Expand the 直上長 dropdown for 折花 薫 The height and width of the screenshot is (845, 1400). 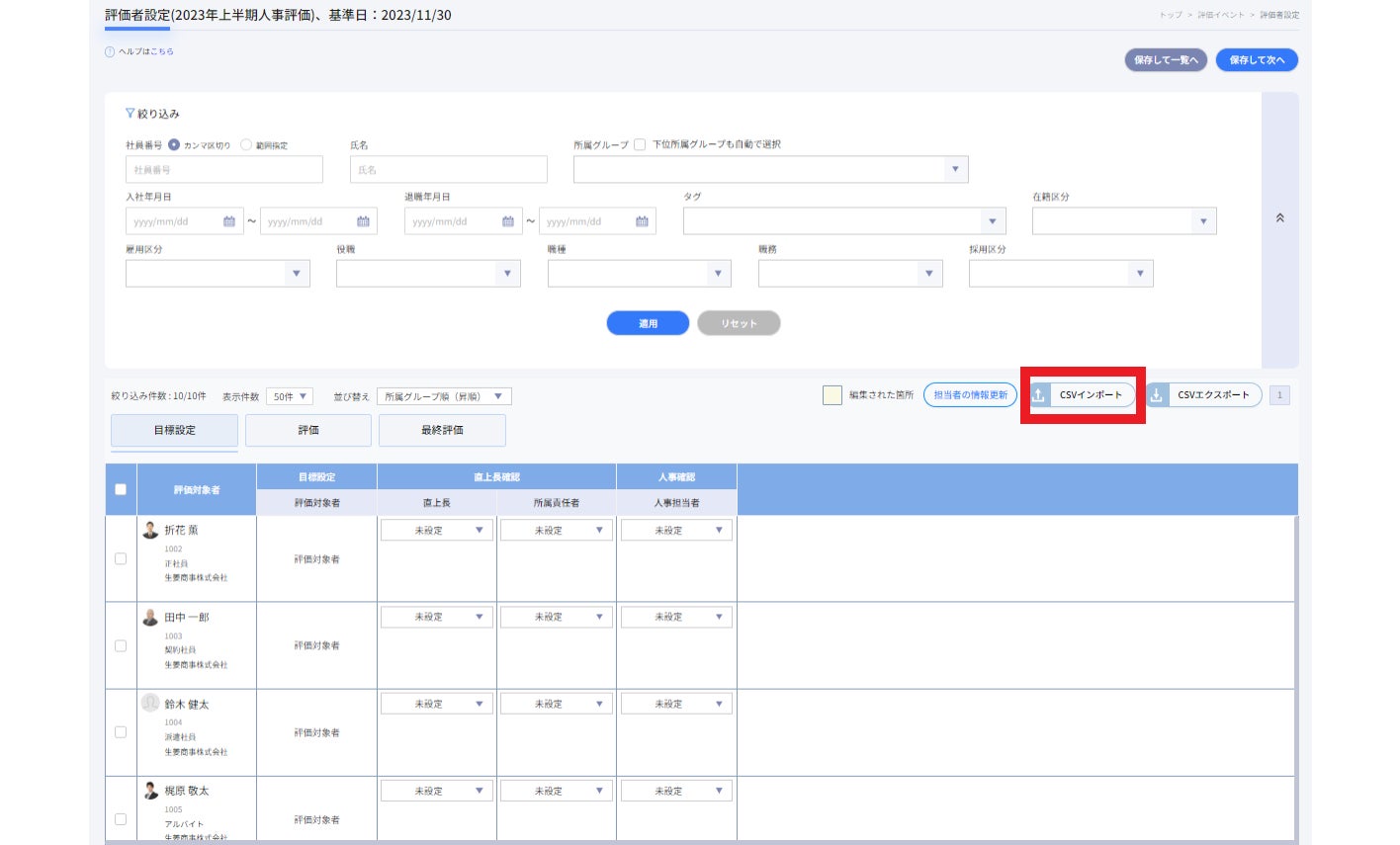click(x=436, y=531)
